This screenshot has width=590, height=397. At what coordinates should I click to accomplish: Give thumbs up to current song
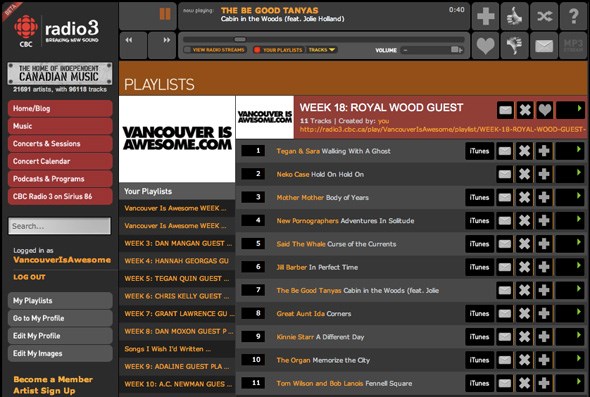[x=514, y=16]
